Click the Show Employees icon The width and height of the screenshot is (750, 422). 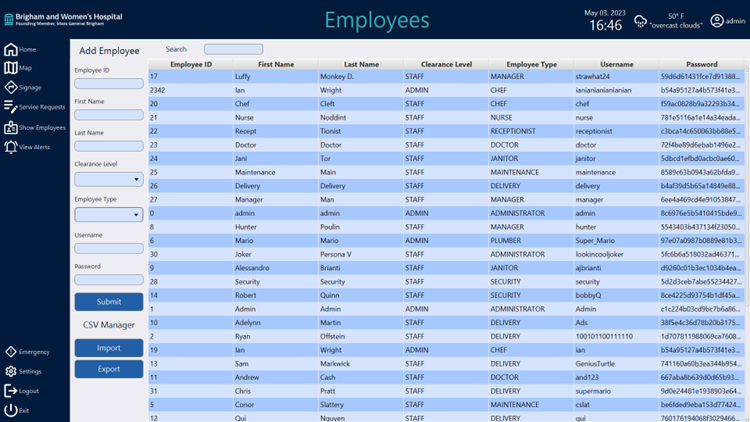10,127
